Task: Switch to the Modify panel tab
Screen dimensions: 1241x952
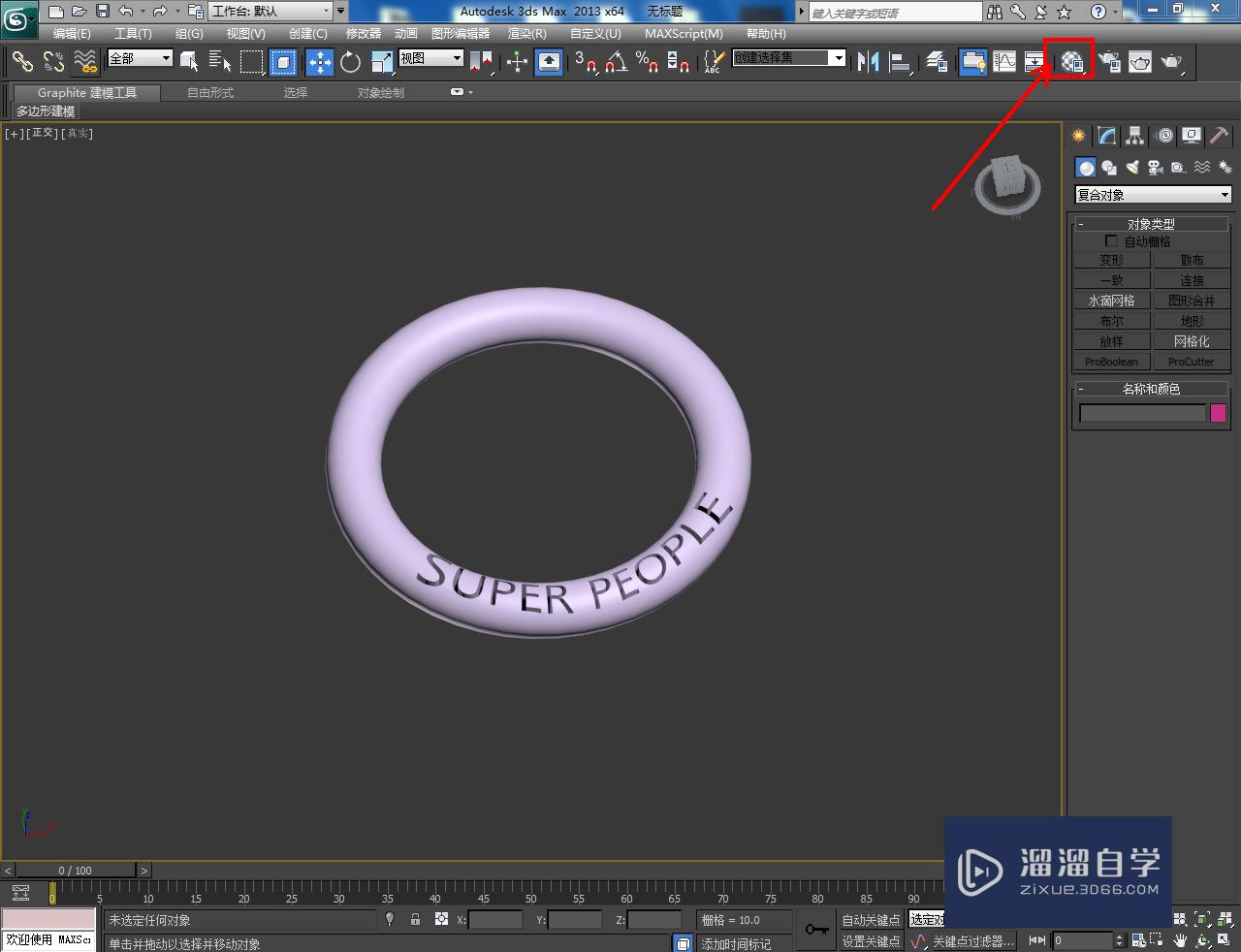Action: click(1106, 136)
